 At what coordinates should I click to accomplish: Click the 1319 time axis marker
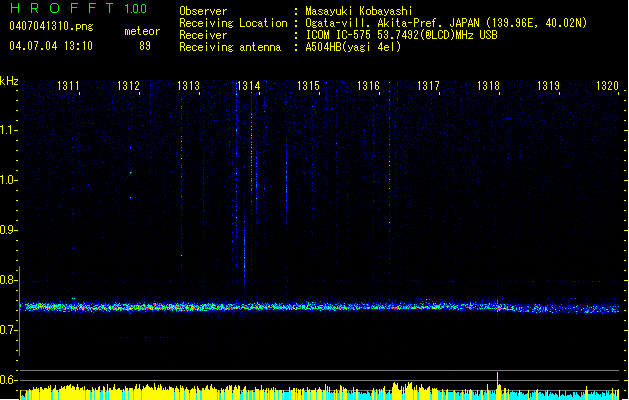[x=548, y=86]
